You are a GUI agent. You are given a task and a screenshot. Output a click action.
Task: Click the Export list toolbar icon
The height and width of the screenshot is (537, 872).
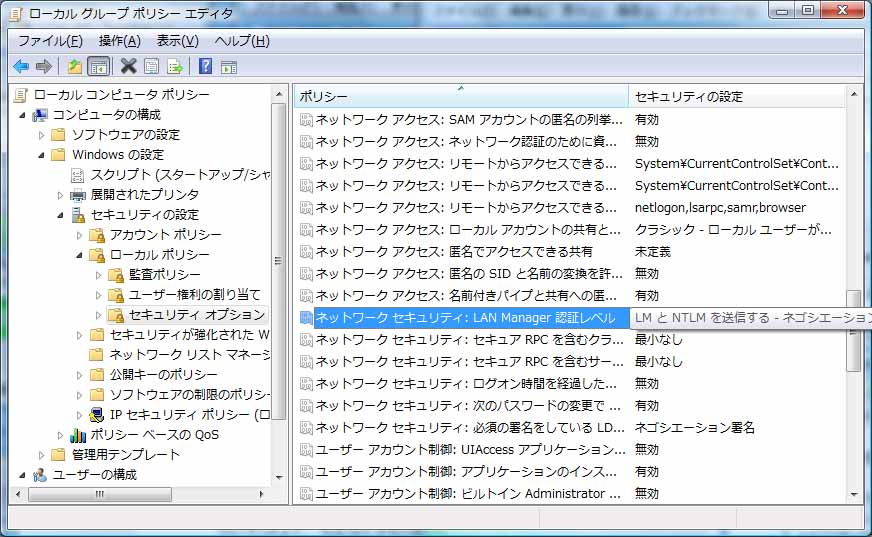click(175, 67)
